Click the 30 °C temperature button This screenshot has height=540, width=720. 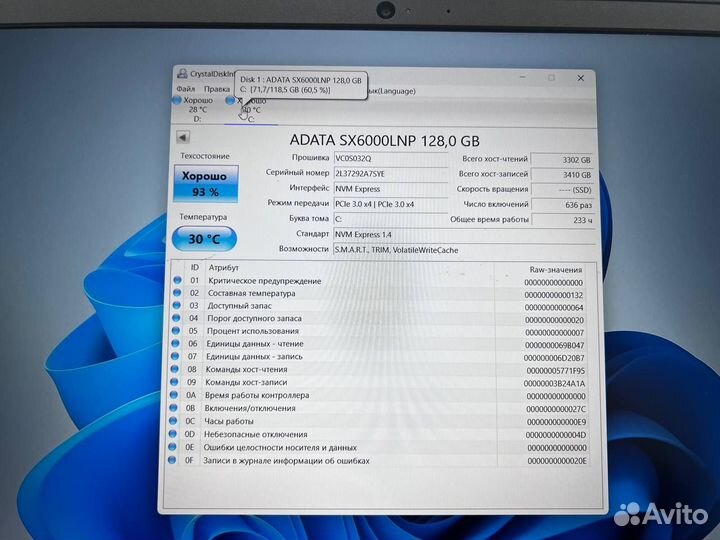click(x=204, y=239)
